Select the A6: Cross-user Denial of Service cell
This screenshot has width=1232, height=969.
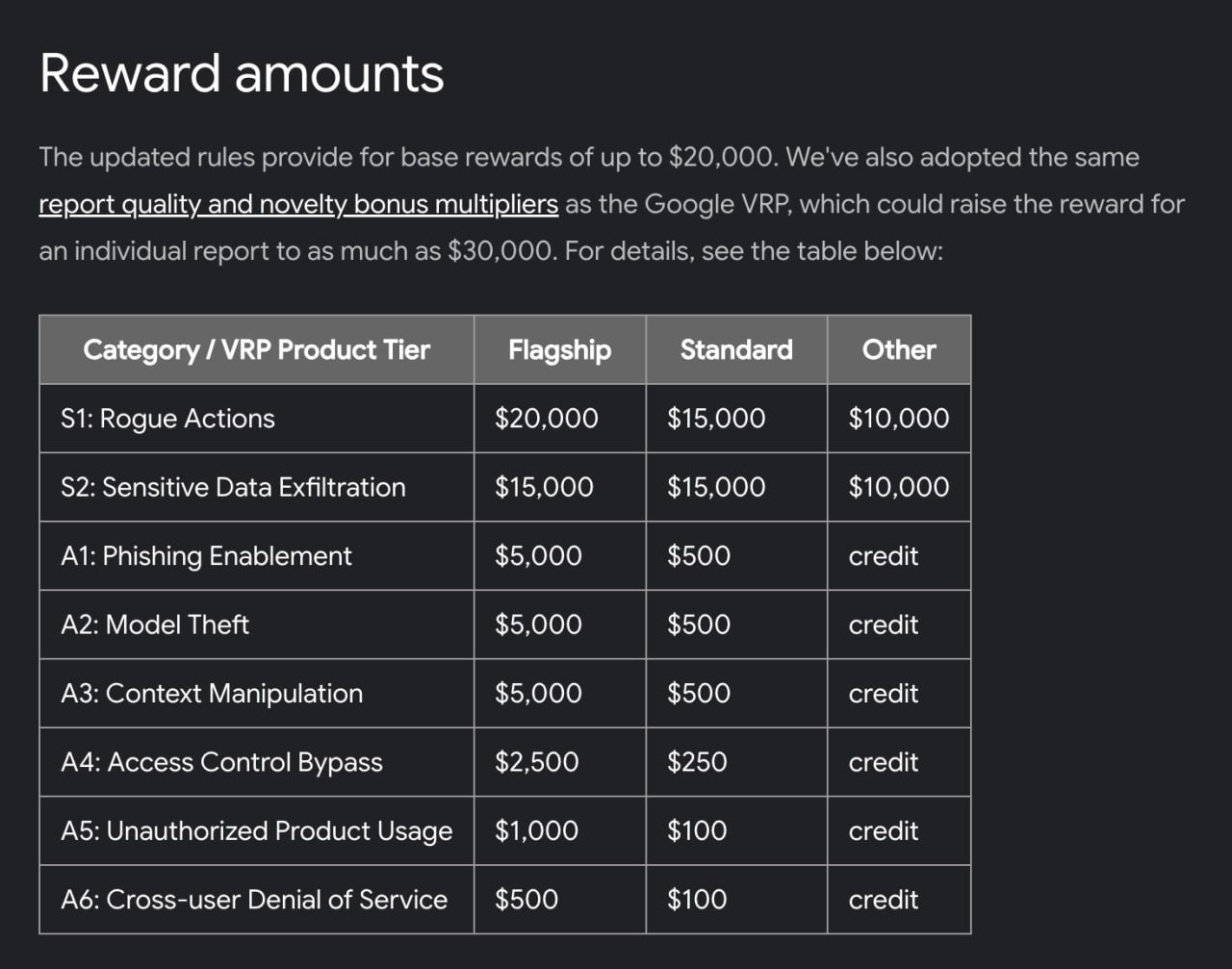pyautogui.click(x=254, y=900)
